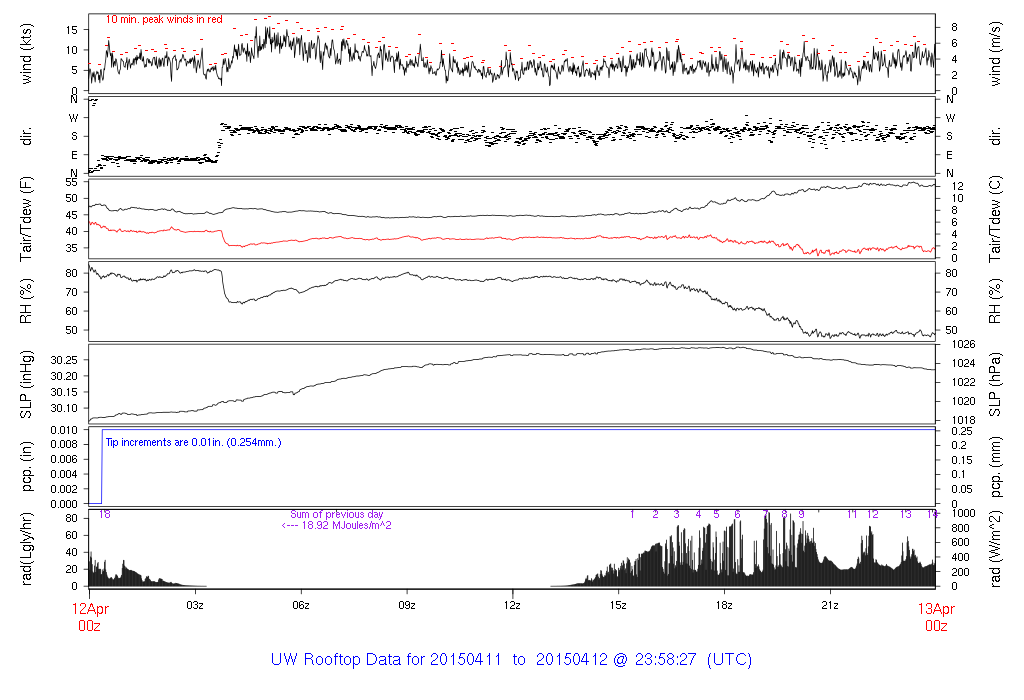Click the 'pcp. (in)' axis label

click(26, 466)
